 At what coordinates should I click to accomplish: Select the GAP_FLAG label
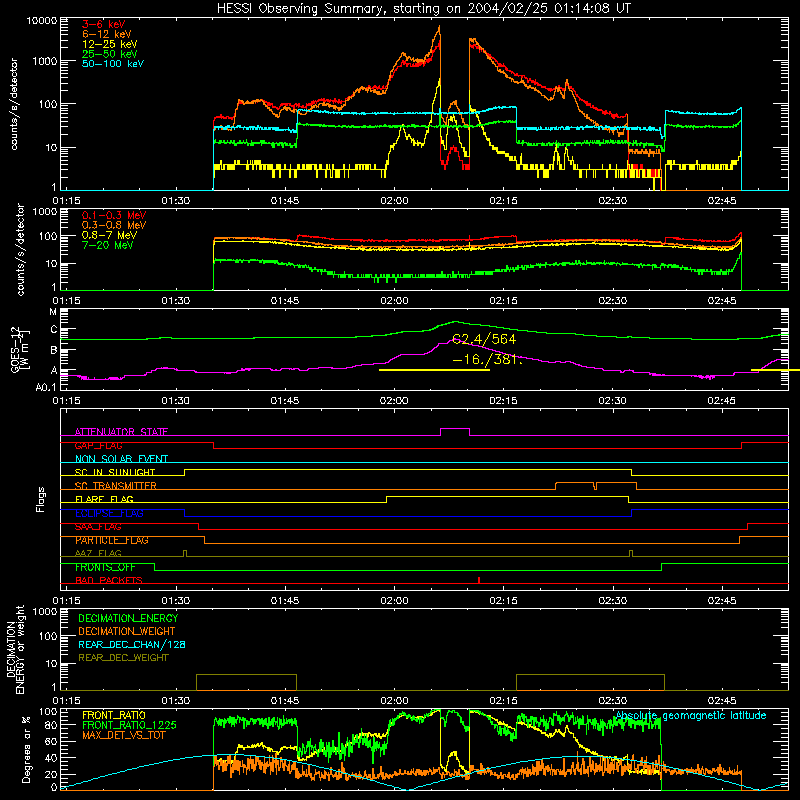click(98, 445)
